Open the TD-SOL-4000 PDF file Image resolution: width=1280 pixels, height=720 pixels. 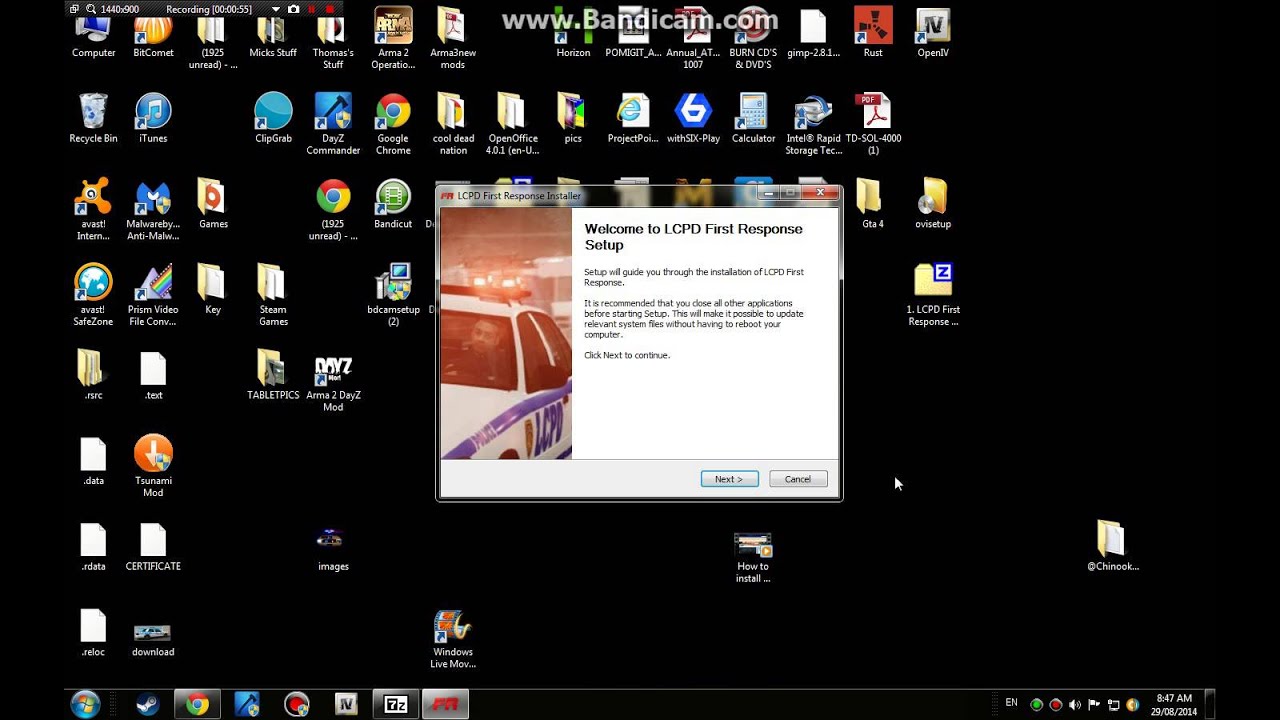[x=873, y=124]
